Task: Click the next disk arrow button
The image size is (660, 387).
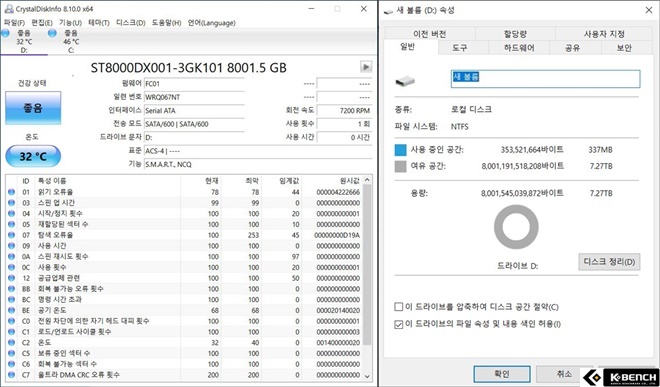Action: point(366,67)
